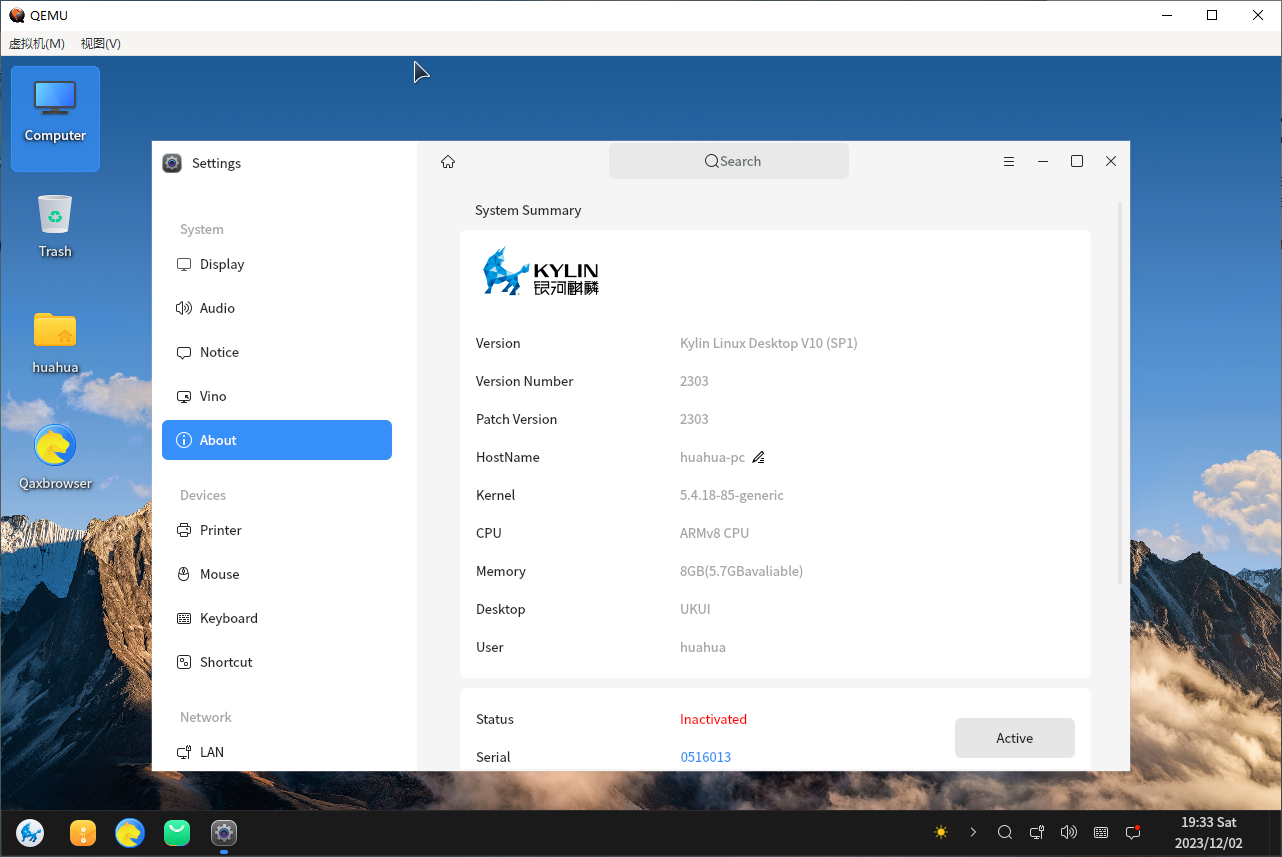This screenshot has height=857, width=1282.
Task: Open the QEMU 视图(V) menu
Action: coord(101,44)
